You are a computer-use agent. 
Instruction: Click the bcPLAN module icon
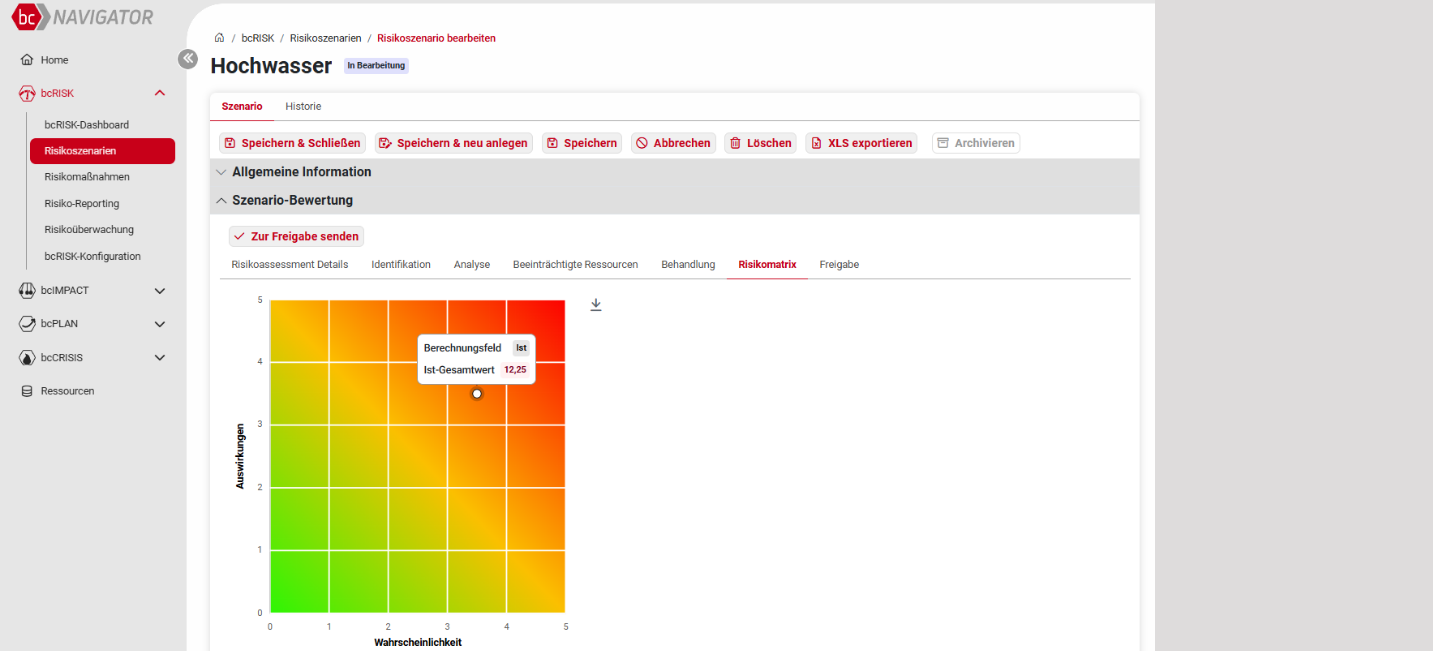click(27, 324)
